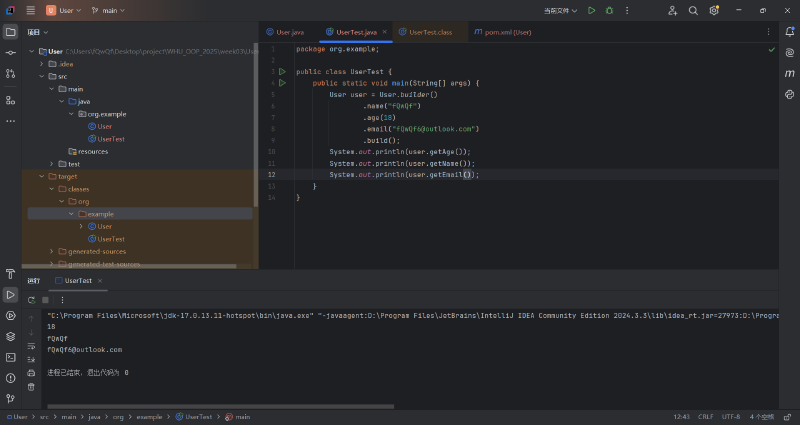This screenshot has height=425, width=800.
Task: Open more run actions three-dot menu in top toolbar
Action: [627, 10]
